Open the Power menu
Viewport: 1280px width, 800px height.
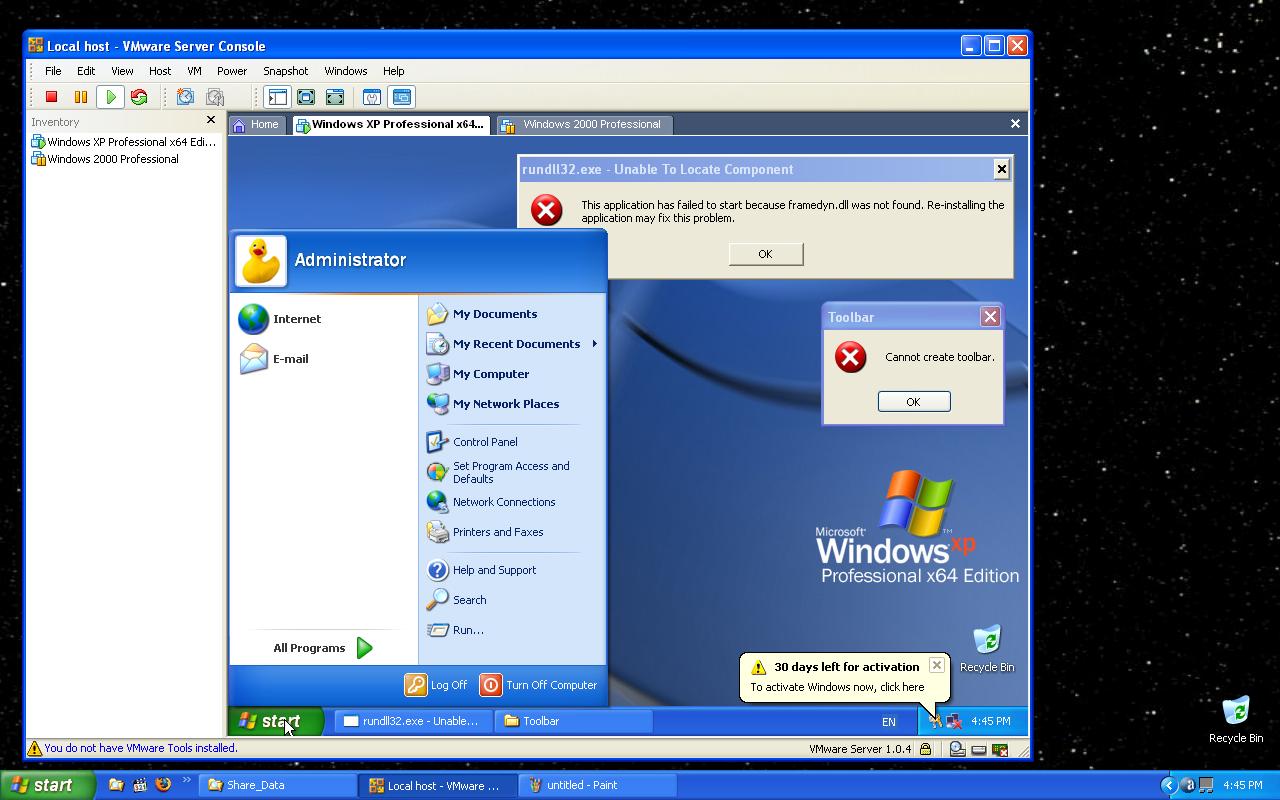[x=232, y=71]
